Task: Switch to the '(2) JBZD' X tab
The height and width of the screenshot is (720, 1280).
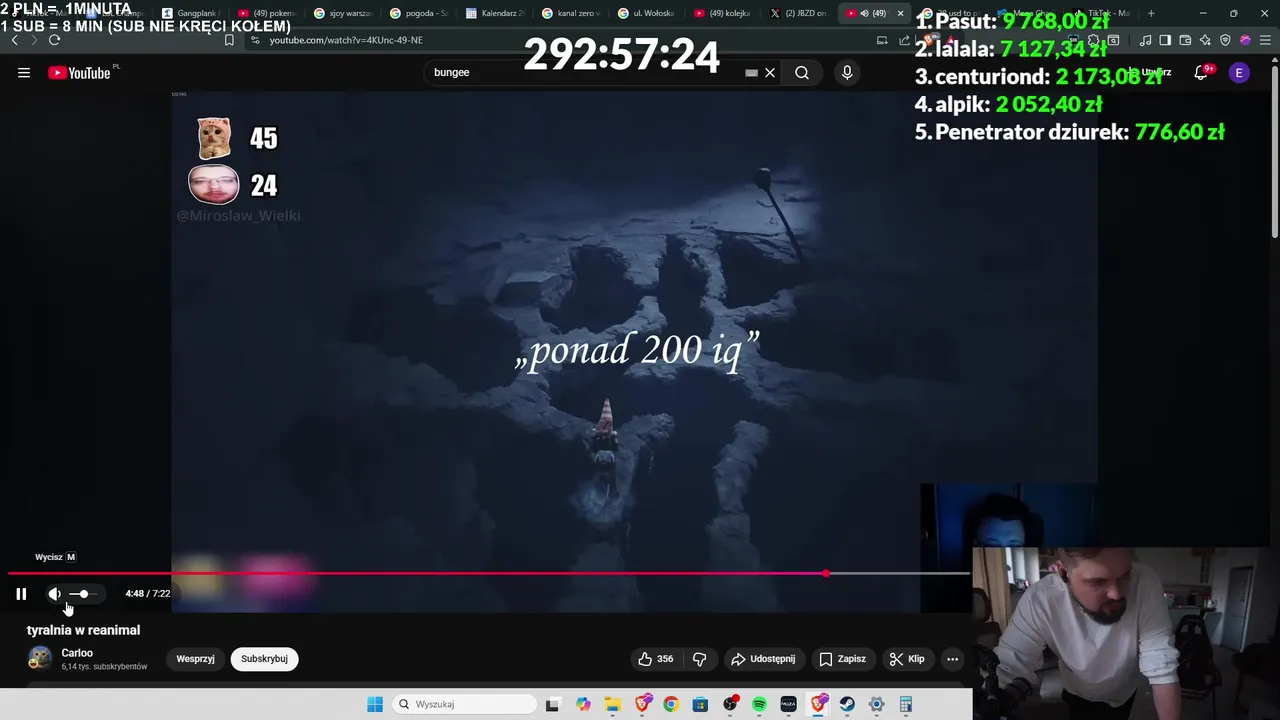Action: pyautogui.click(x=800, y=13)
